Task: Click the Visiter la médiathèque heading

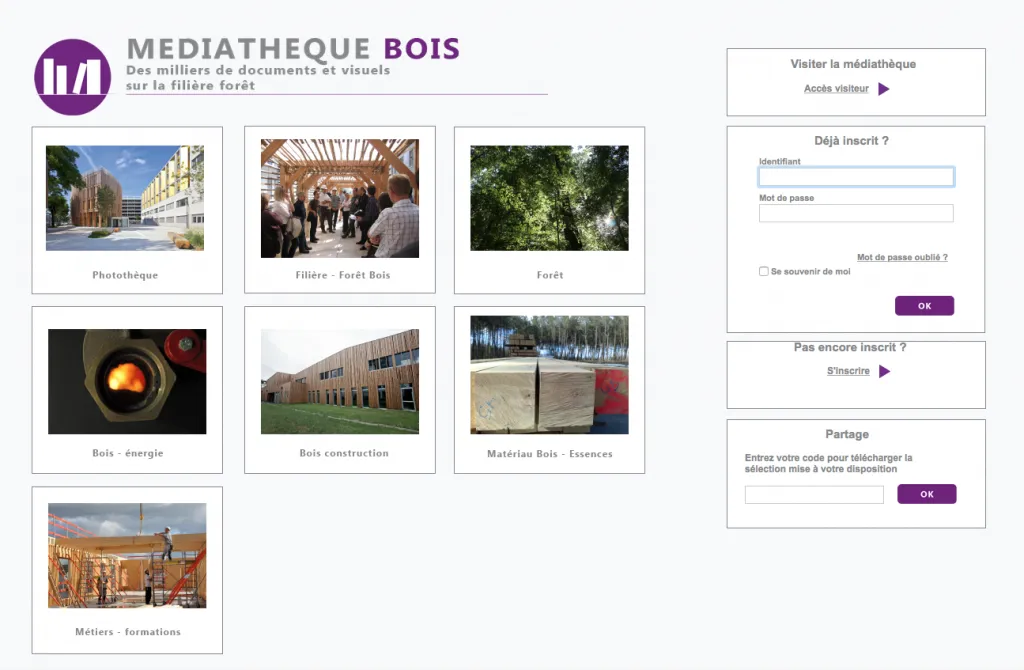Action: 855,63
